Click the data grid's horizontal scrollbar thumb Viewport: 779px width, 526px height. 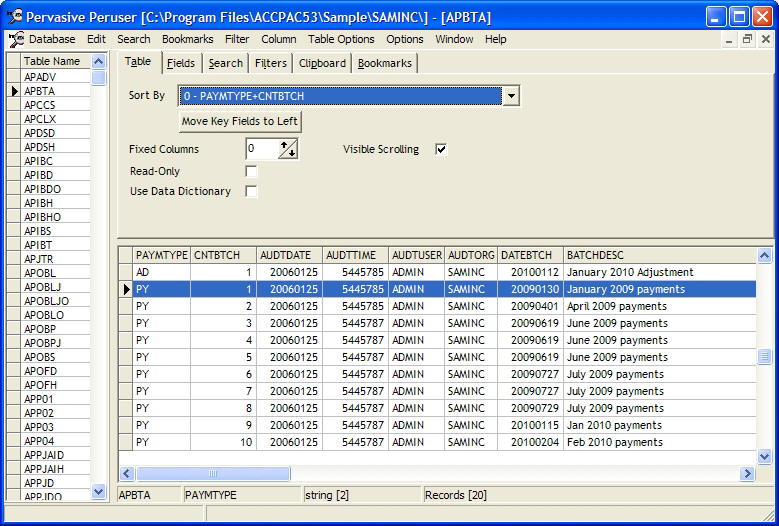[213, 473]
